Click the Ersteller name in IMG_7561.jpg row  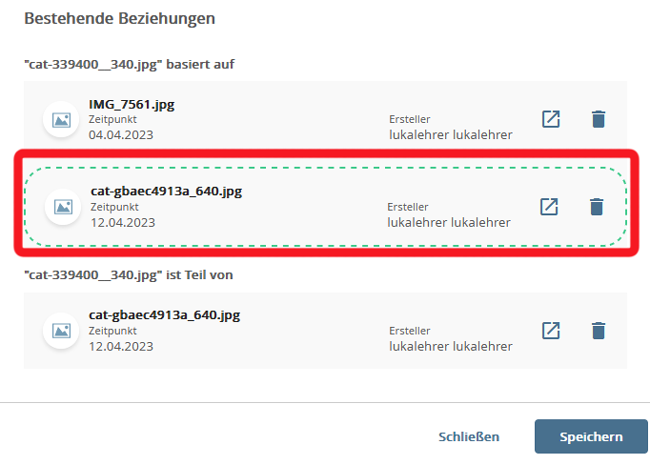[x=450, y=135]
